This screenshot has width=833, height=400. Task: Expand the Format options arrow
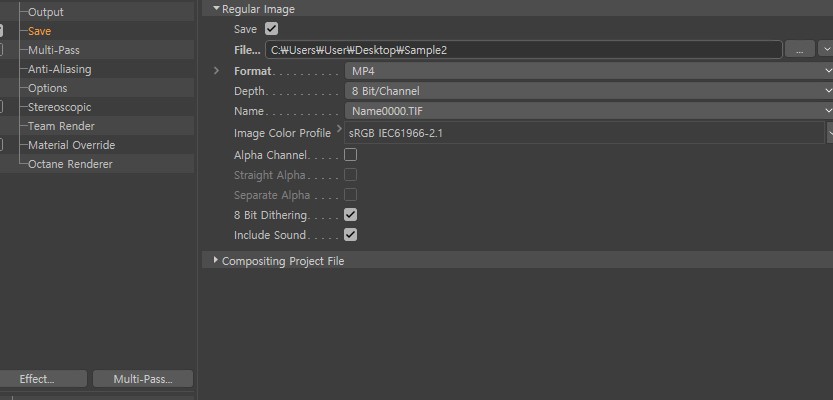[216, 70]
